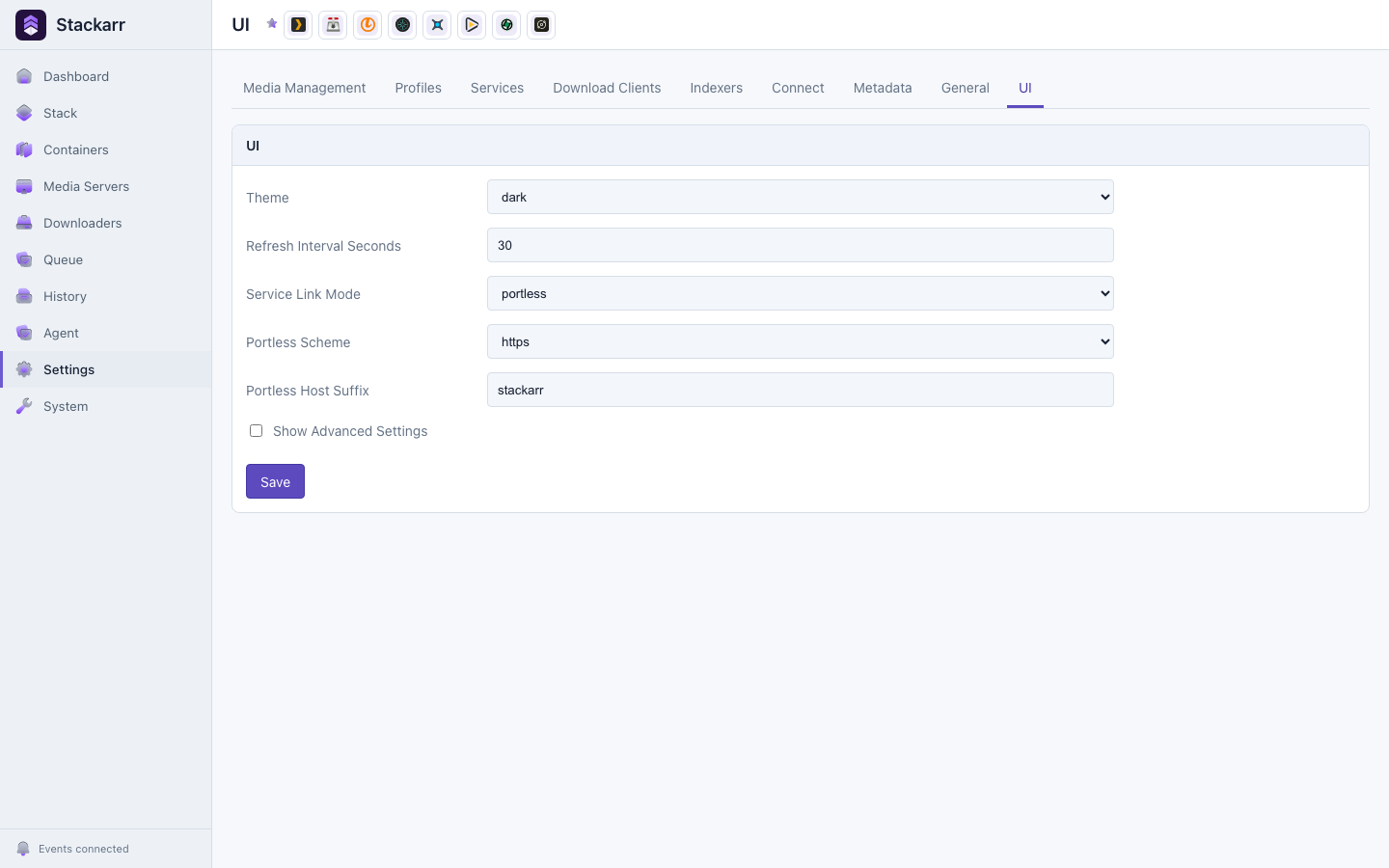Viewport: 1389px width, 868px height.
Task: Click the Show Advanced Settings label
Action: point(350,431)
